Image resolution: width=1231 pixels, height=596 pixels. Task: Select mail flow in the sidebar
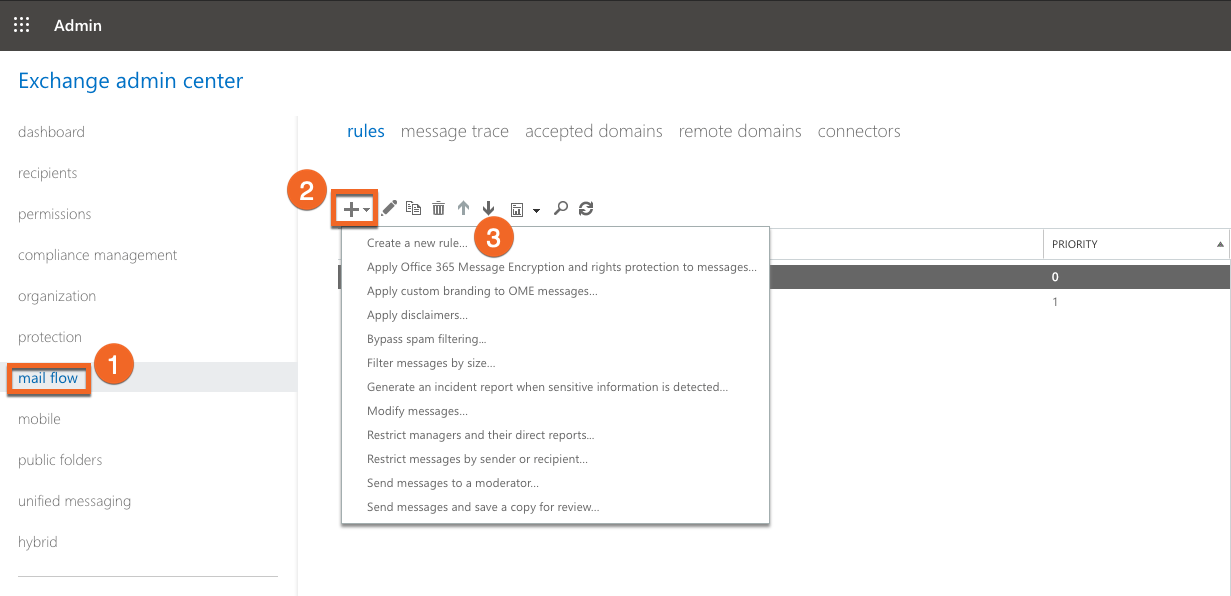click(x=48, y=378)
